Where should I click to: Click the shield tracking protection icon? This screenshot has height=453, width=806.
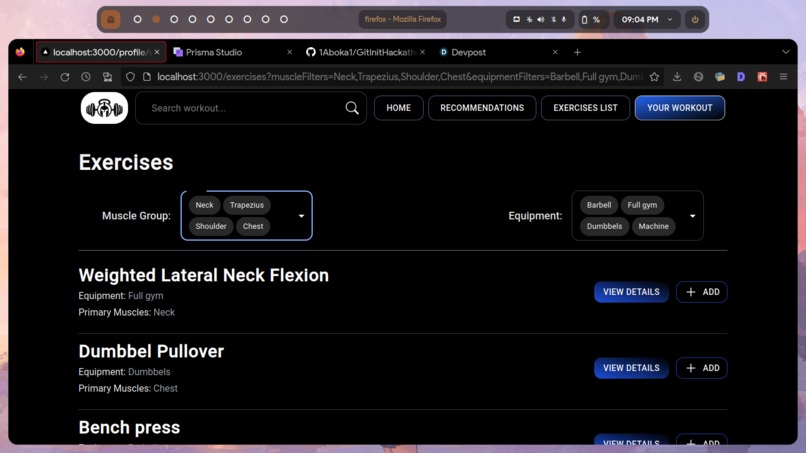coord(130,77)
